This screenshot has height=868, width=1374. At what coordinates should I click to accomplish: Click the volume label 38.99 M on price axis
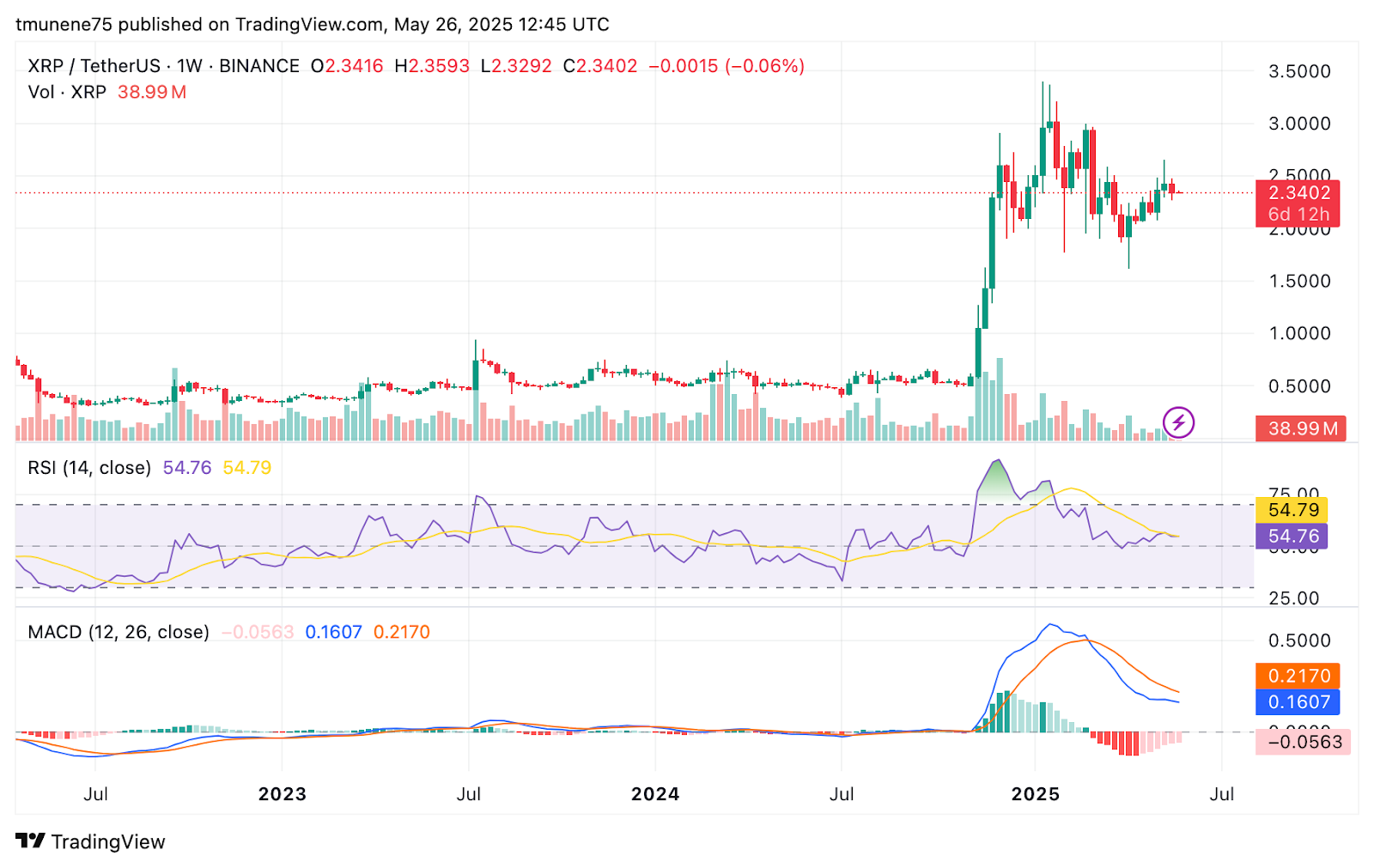(x=1300, y=428)
